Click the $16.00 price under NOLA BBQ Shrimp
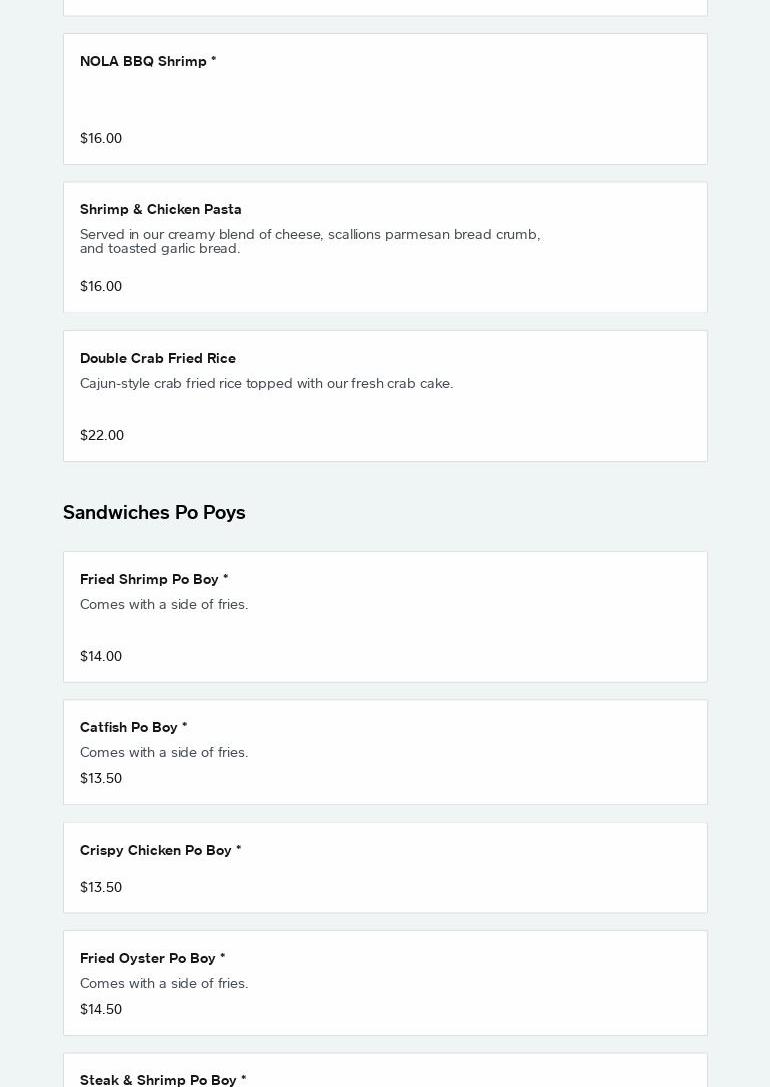 (x=101, y=138)
